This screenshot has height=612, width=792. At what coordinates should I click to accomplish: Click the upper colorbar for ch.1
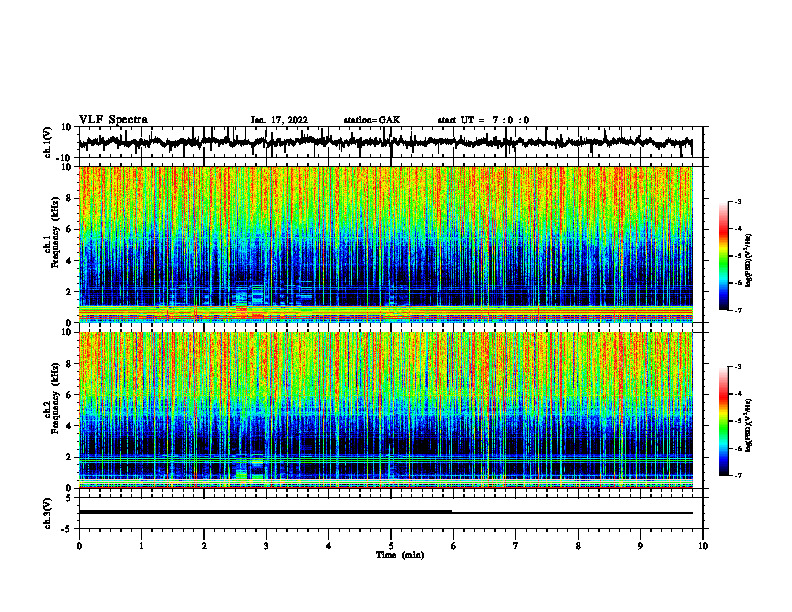pos(723,256)
